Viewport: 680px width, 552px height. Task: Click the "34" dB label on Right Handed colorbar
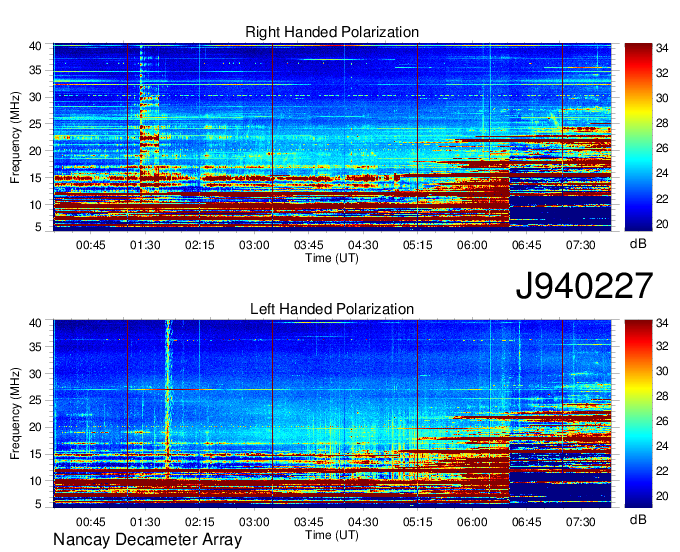(x=662, y=48)
